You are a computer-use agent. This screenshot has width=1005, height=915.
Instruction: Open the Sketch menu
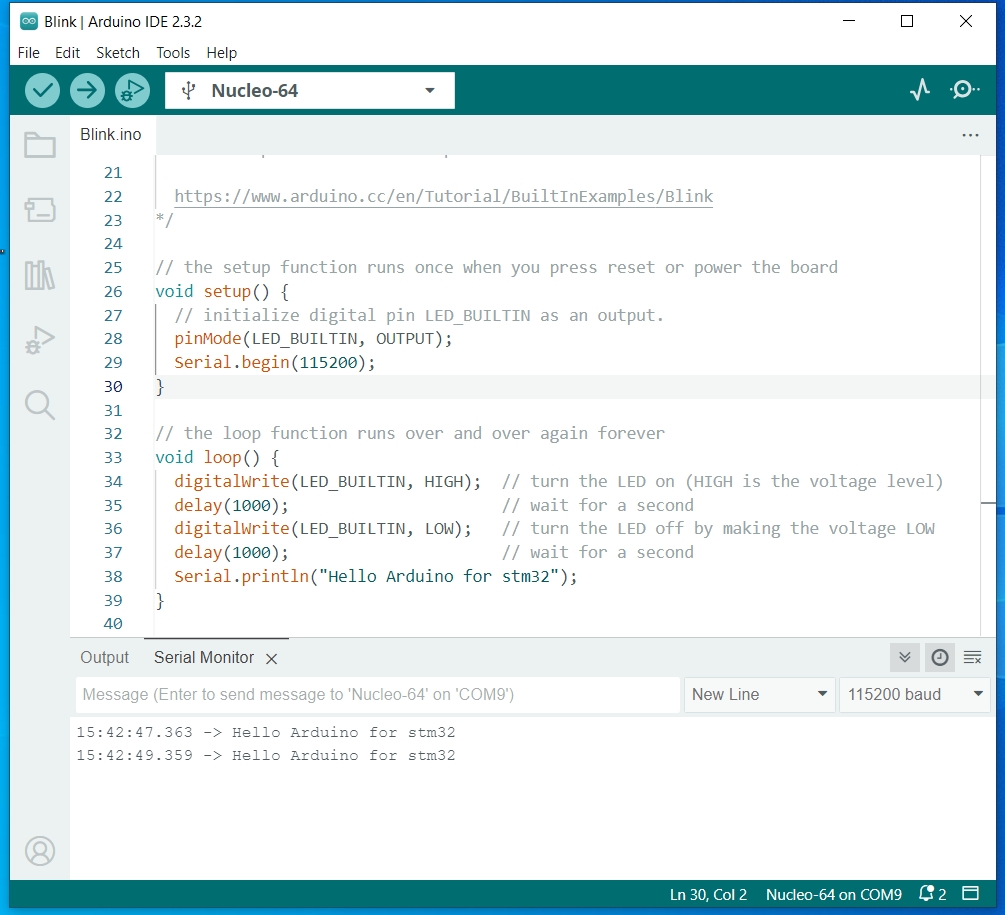point(118,53)
